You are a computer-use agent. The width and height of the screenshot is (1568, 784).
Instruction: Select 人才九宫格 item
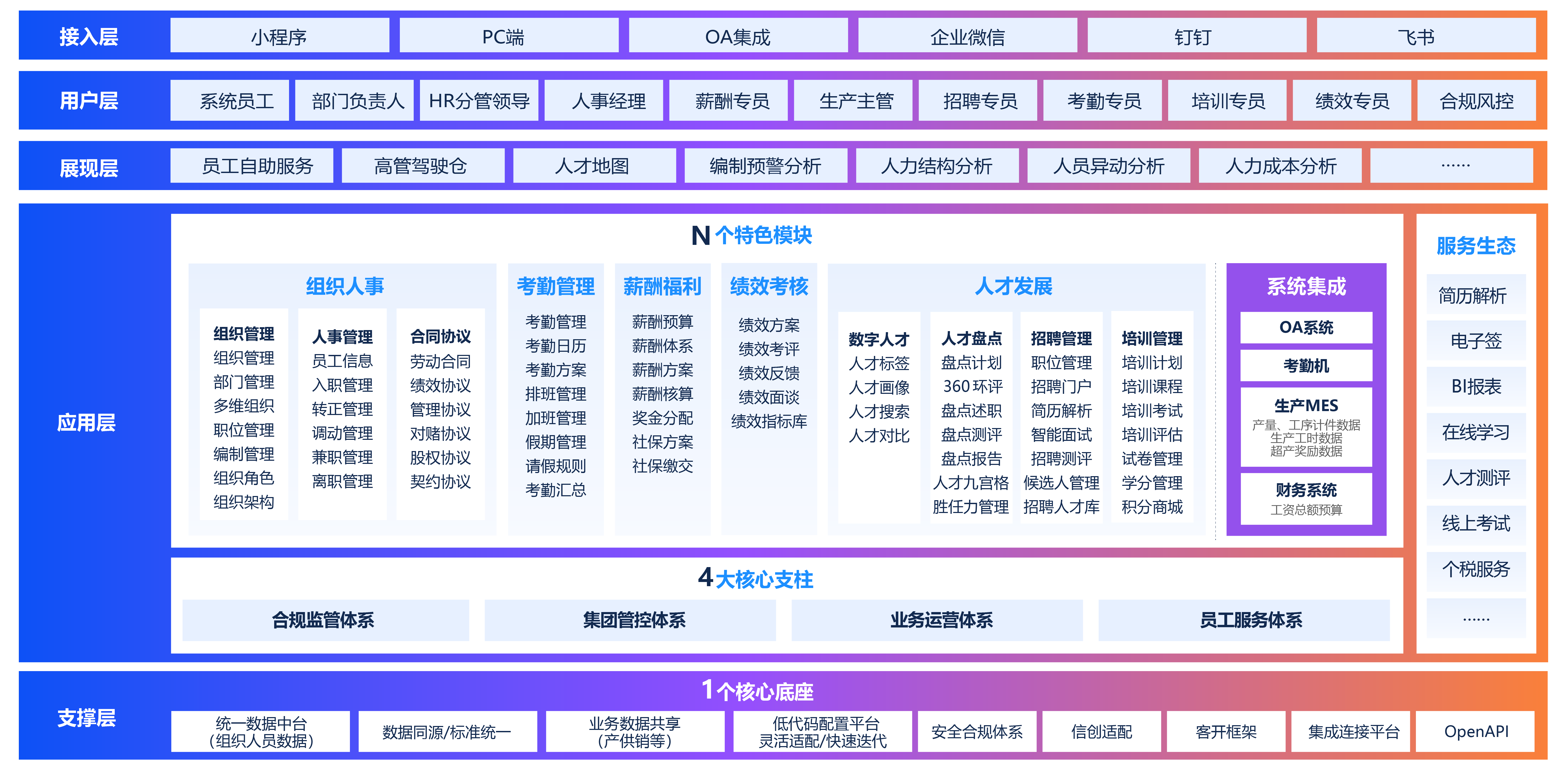(971, 483)
